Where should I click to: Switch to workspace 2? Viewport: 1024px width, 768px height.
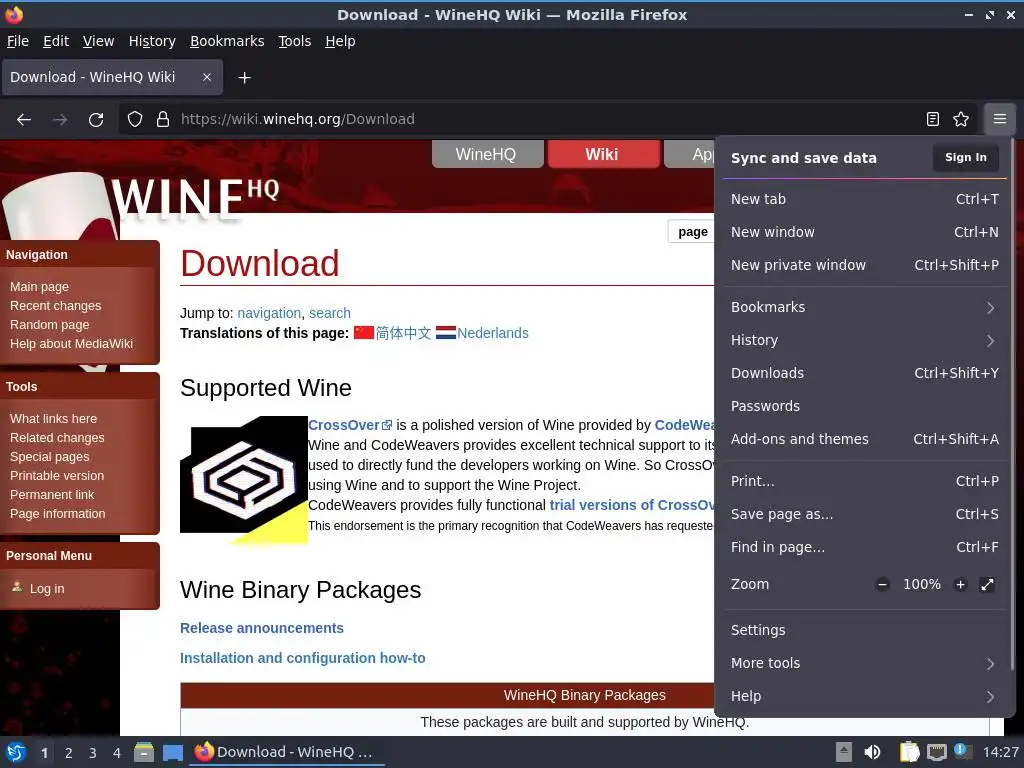69,753
